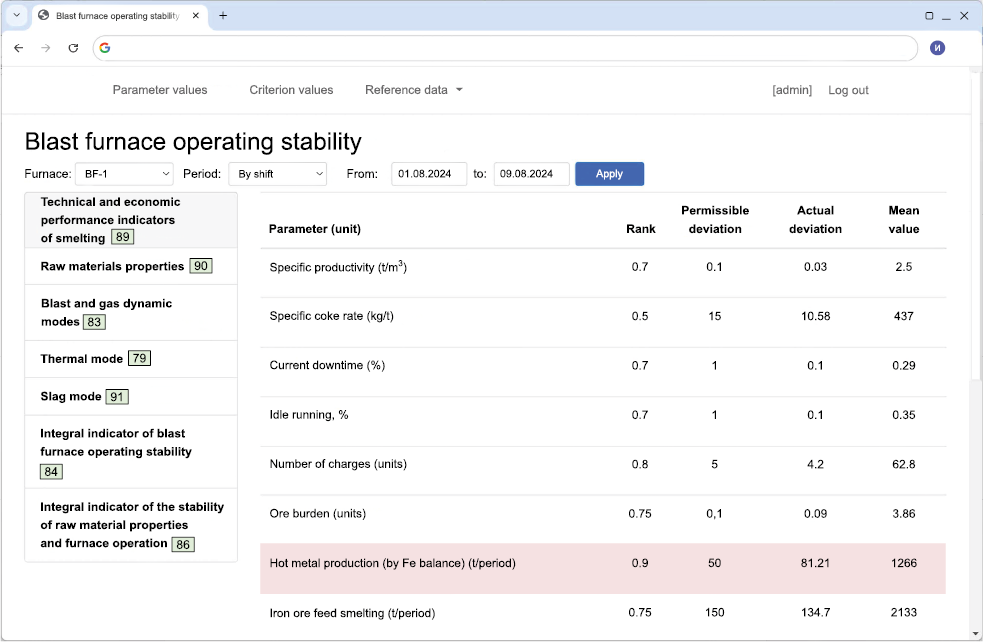Click the Log out link

pyautogui.click(x=848, y=90)
